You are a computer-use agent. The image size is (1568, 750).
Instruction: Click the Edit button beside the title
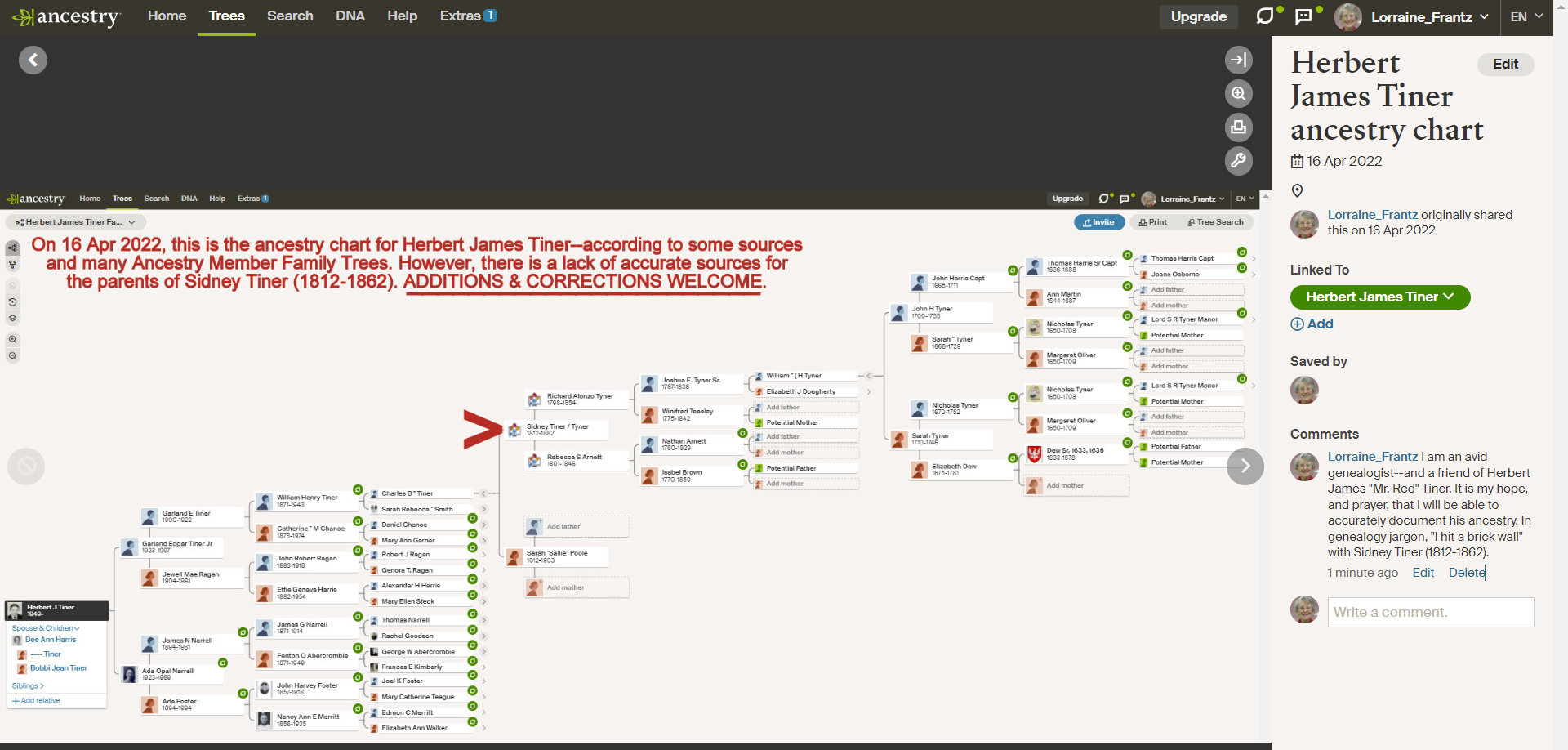(x=1505, y=65)
